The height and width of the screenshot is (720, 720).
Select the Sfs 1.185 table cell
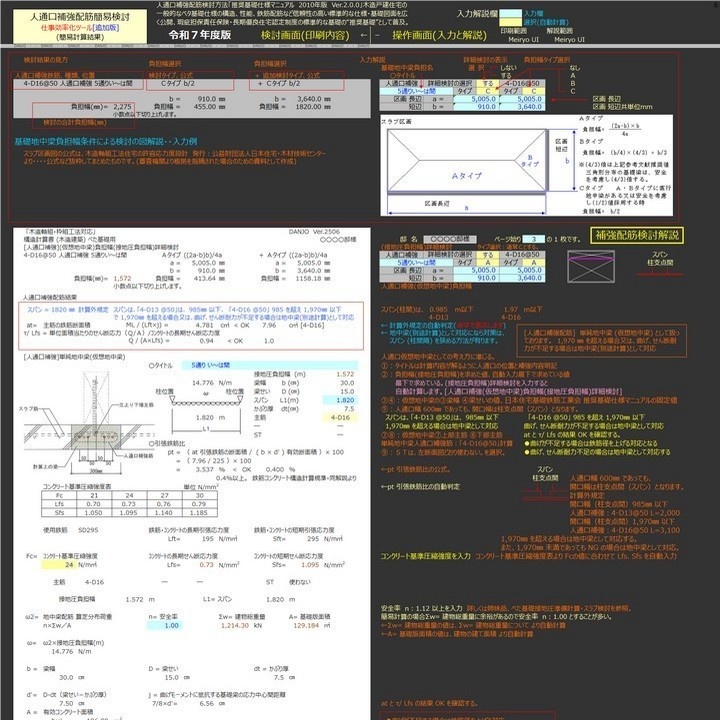click(x=200, y=513)
